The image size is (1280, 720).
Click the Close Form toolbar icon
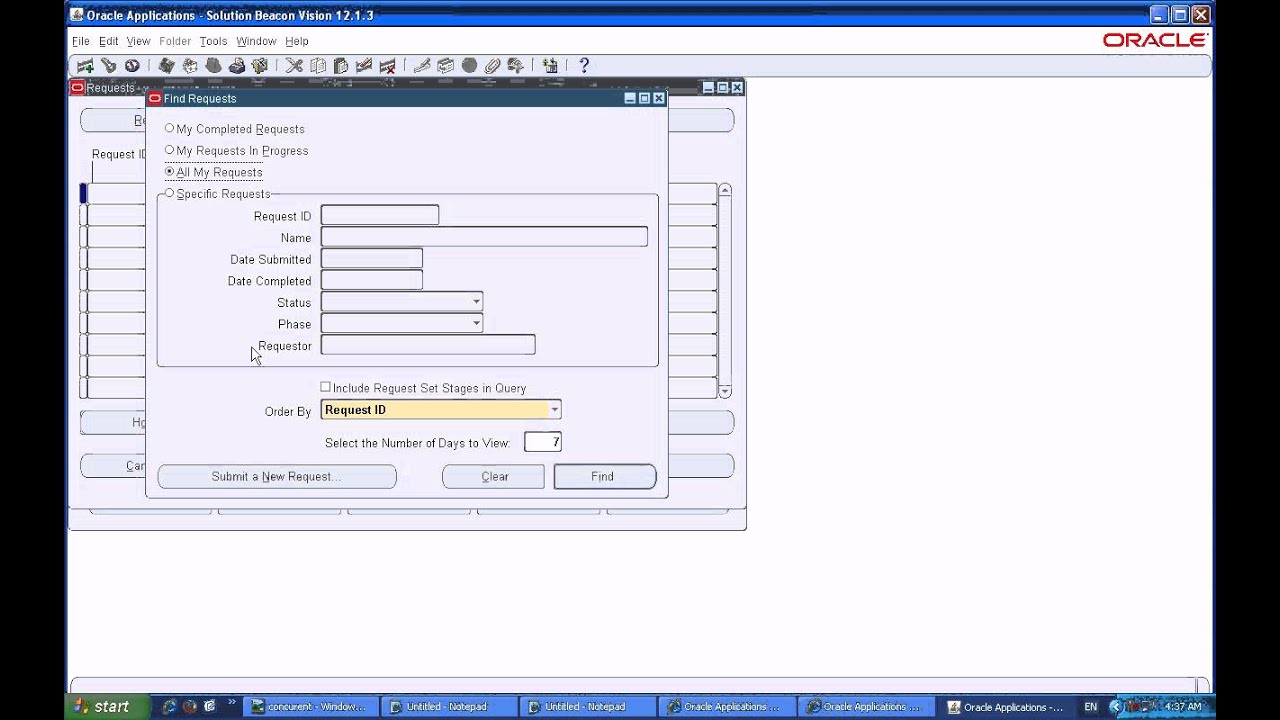click(x=260, y=66)
